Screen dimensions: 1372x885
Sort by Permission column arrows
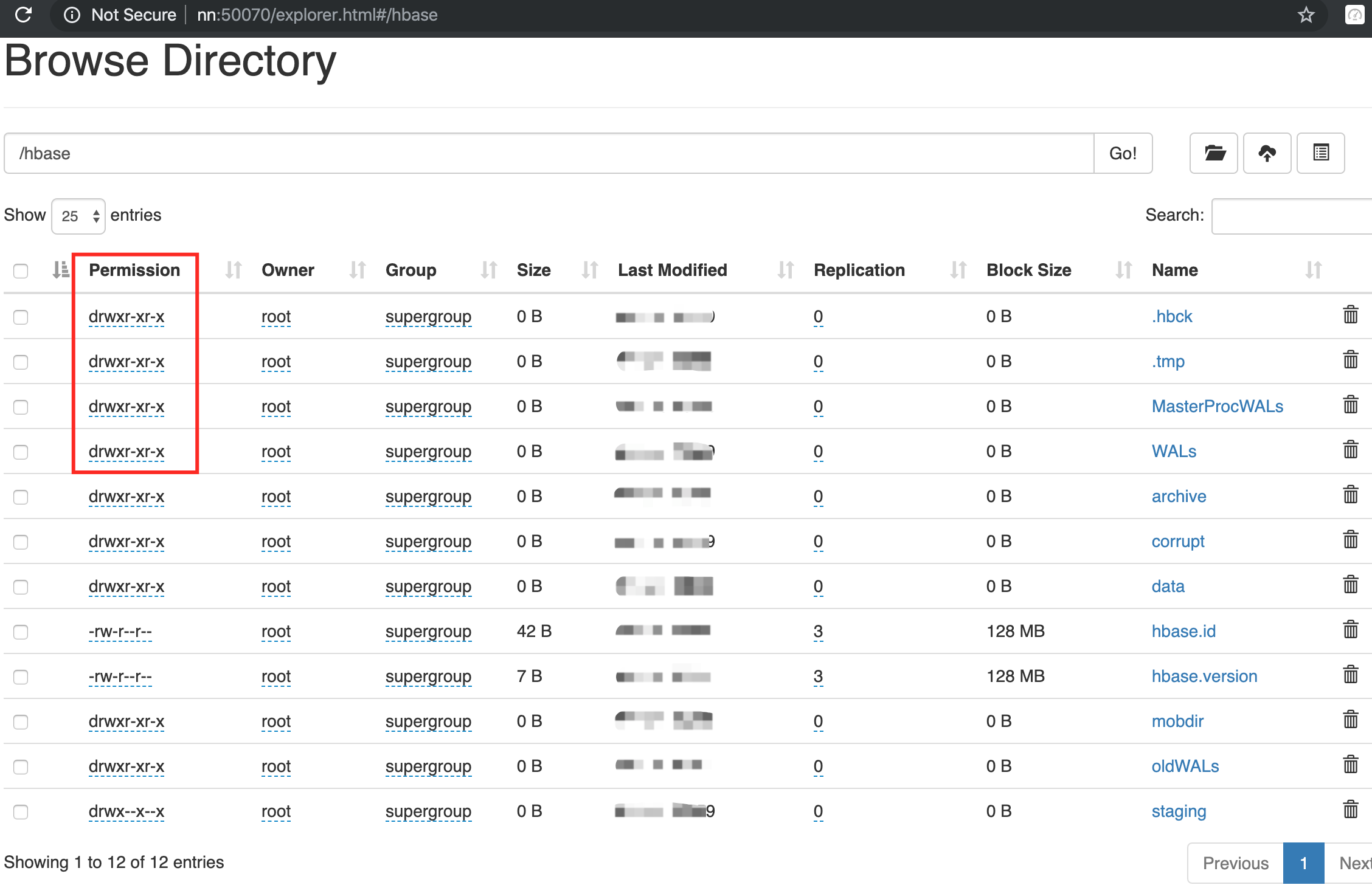point(234,269)
